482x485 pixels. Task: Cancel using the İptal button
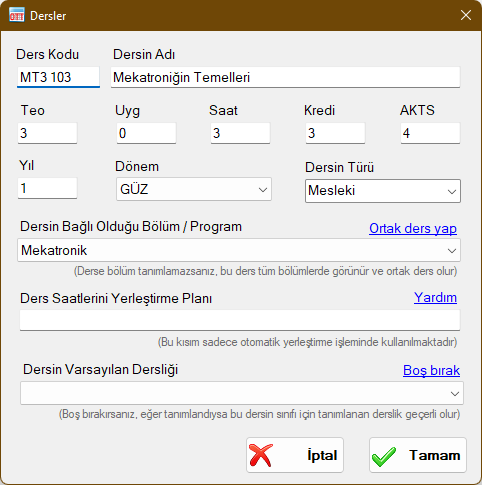(295, 455)
